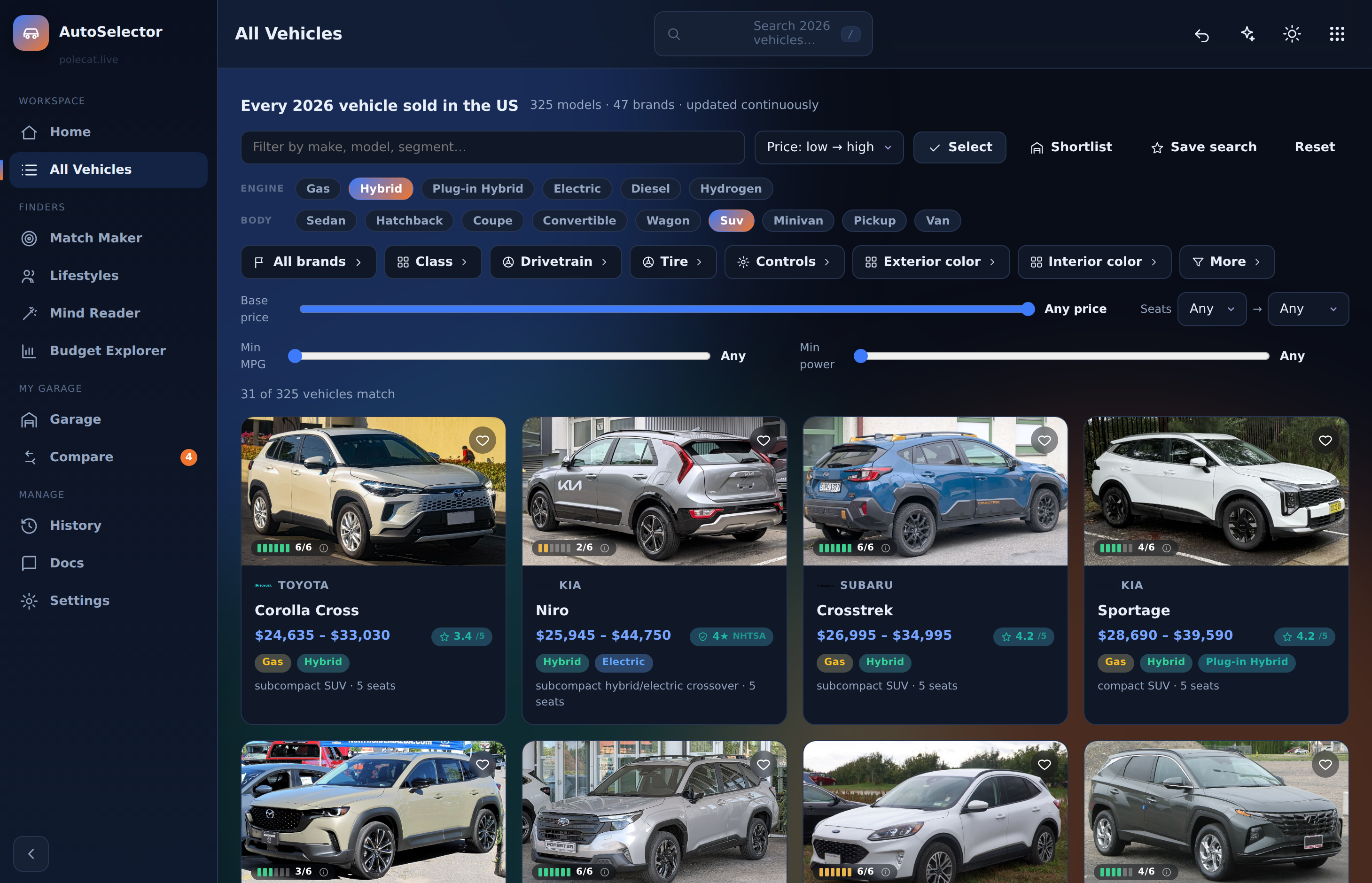The width and height of the screenshot is (1372, 883).
Task: Go to All Vehicles in sidebar
Action: 109,170
